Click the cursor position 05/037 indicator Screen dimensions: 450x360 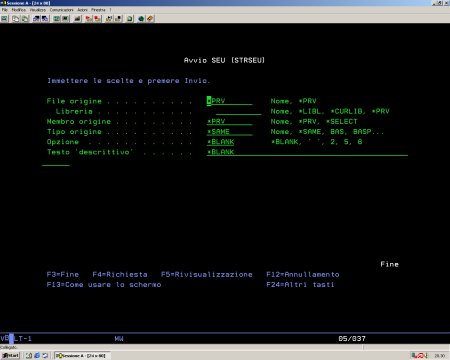352,339
